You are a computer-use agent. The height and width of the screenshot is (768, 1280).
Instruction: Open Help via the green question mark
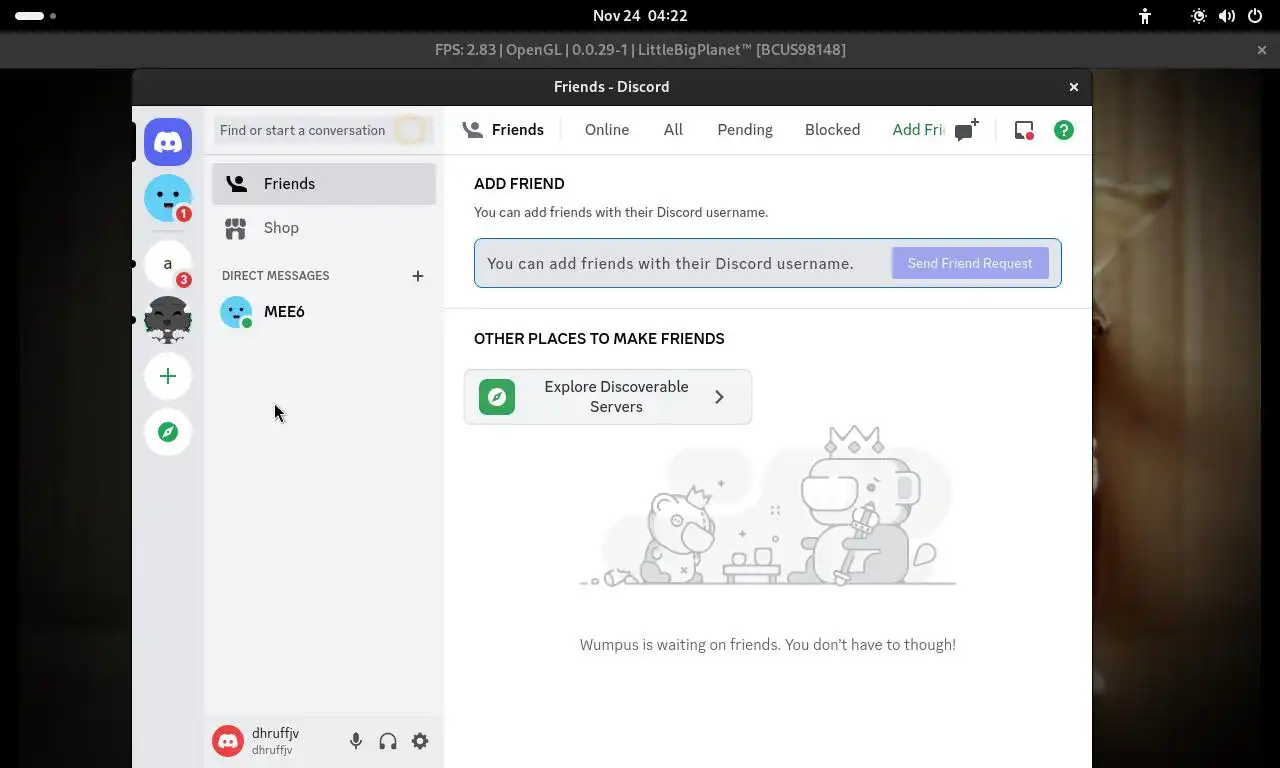tap(1064, 130)
